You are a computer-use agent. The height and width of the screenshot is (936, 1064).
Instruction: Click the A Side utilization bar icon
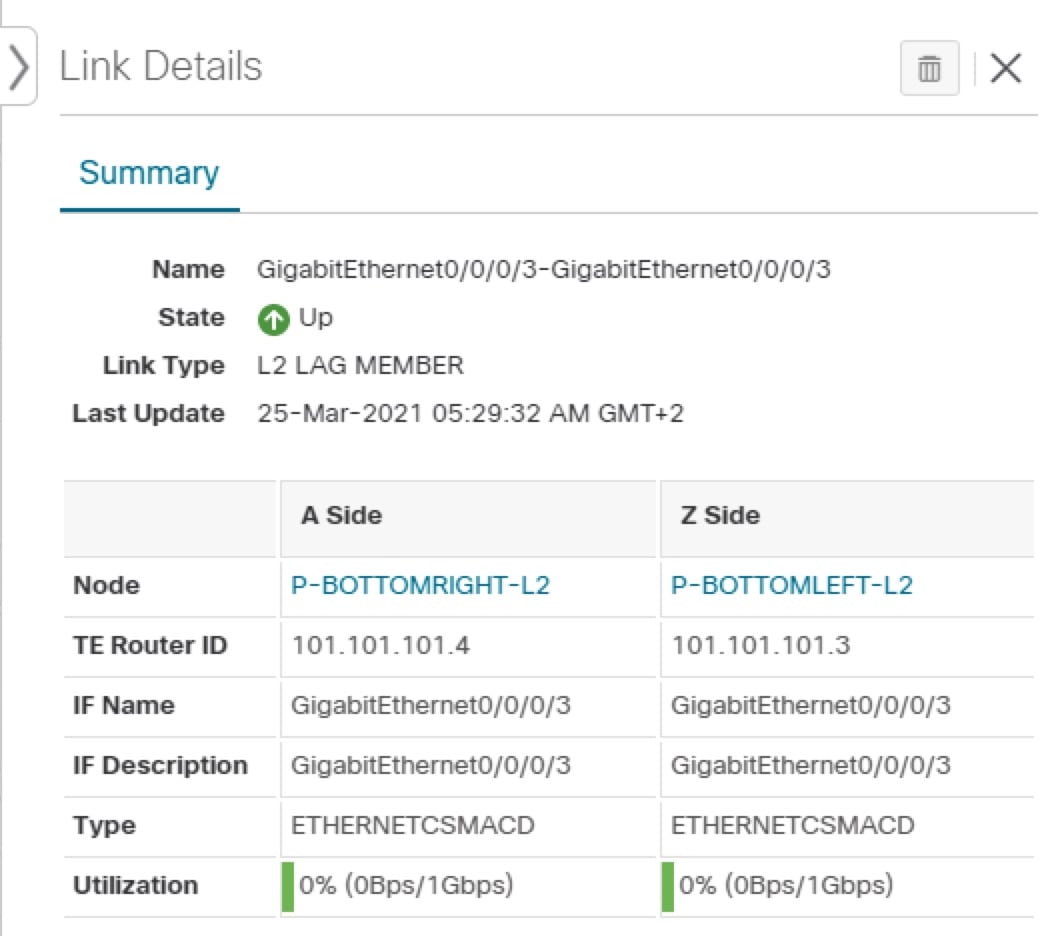[x=288, y=885]
